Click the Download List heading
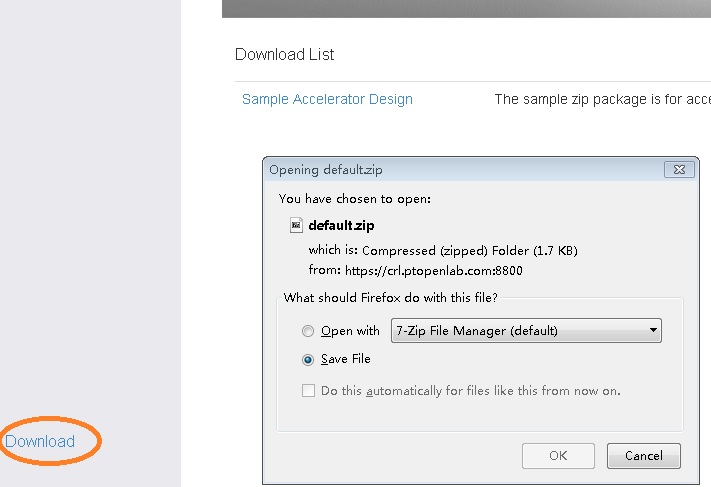The image size is (711, 487). [x=284, y=54]
